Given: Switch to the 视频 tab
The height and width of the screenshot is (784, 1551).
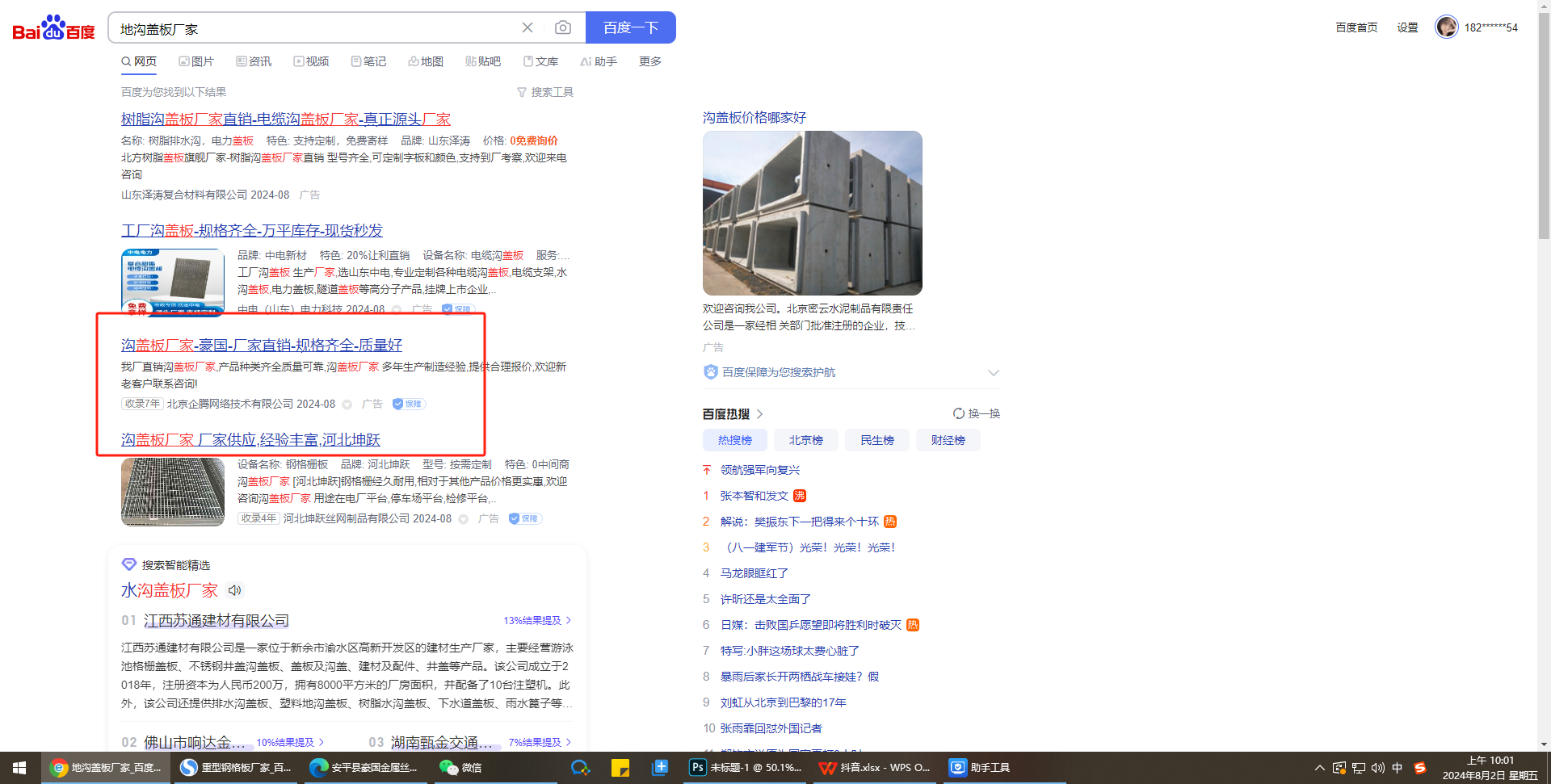Looking at the screenshot, I should pos(311,61).
